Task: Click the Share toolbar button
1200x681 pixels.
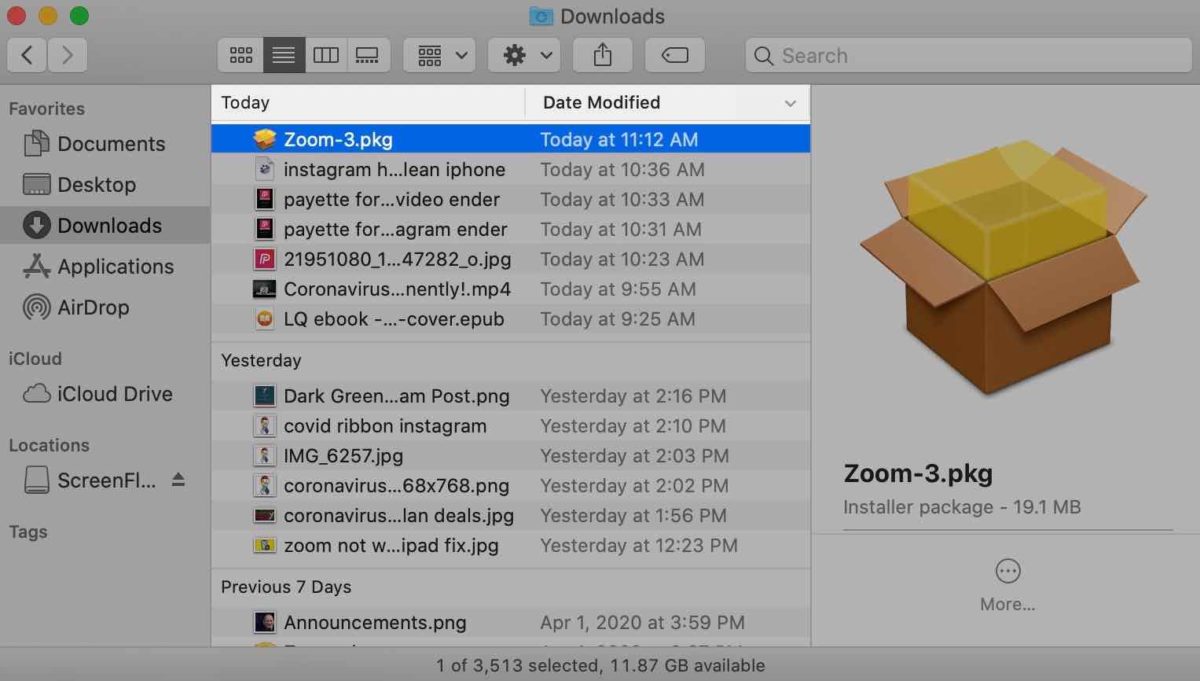Action: [602, 55]
